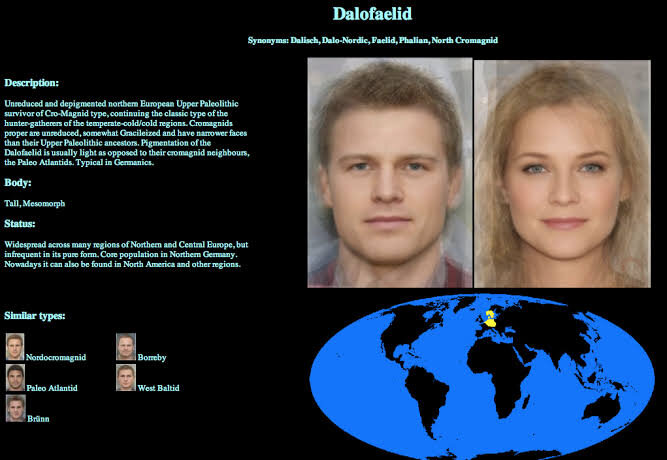The height and width of the screenshot is (460, 667).
Task: Click the Body heading
Action: 18,183
